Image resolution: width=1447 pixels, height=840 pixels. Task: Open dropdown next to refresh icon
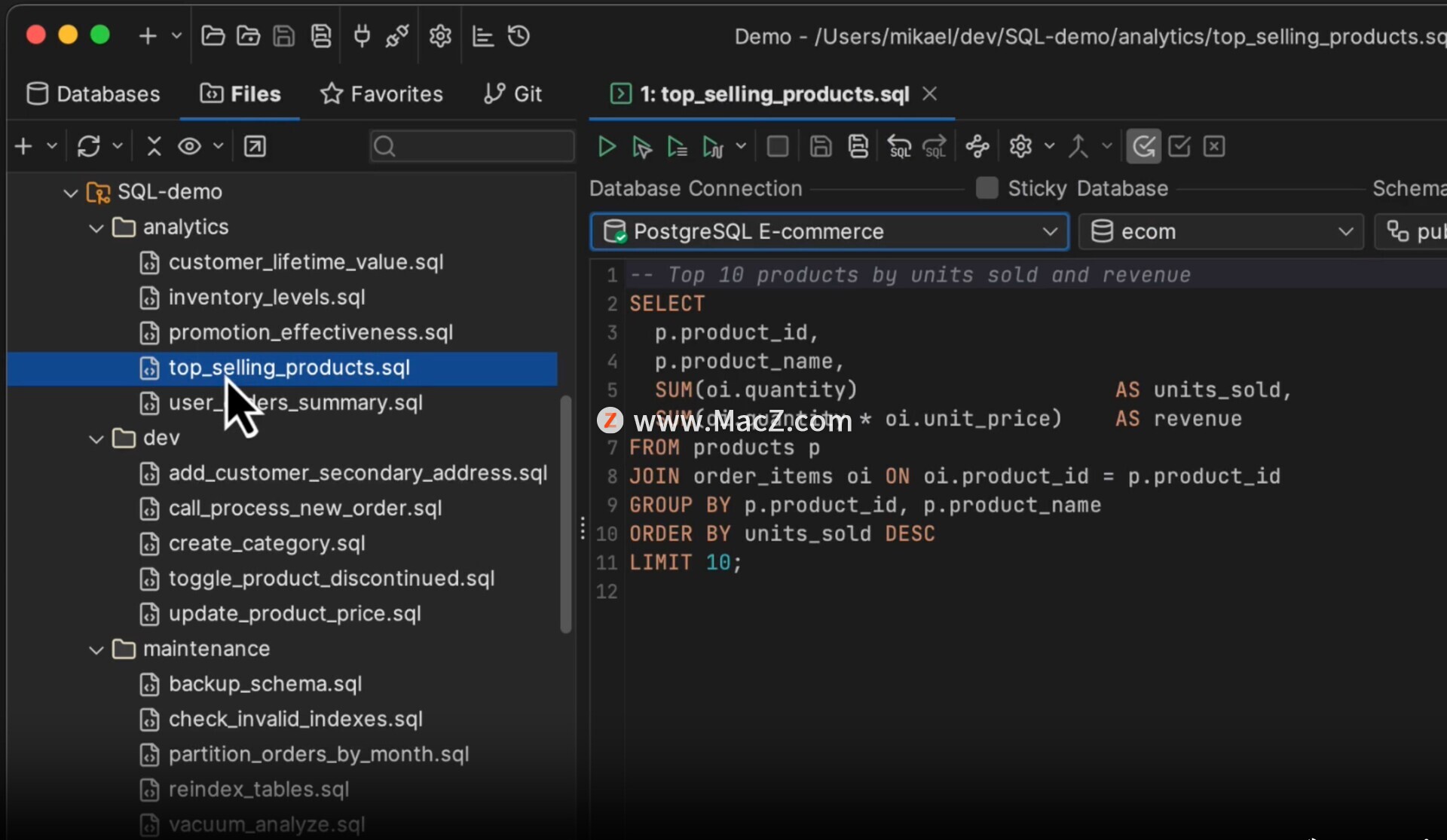tap(118, 146)
